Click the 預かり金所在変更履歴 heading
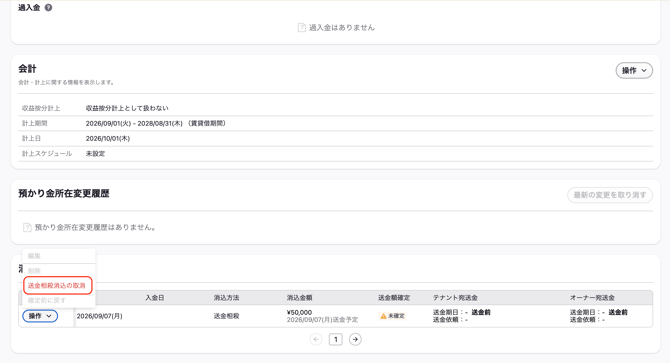 pyautogui.click(x=64, y=193)
